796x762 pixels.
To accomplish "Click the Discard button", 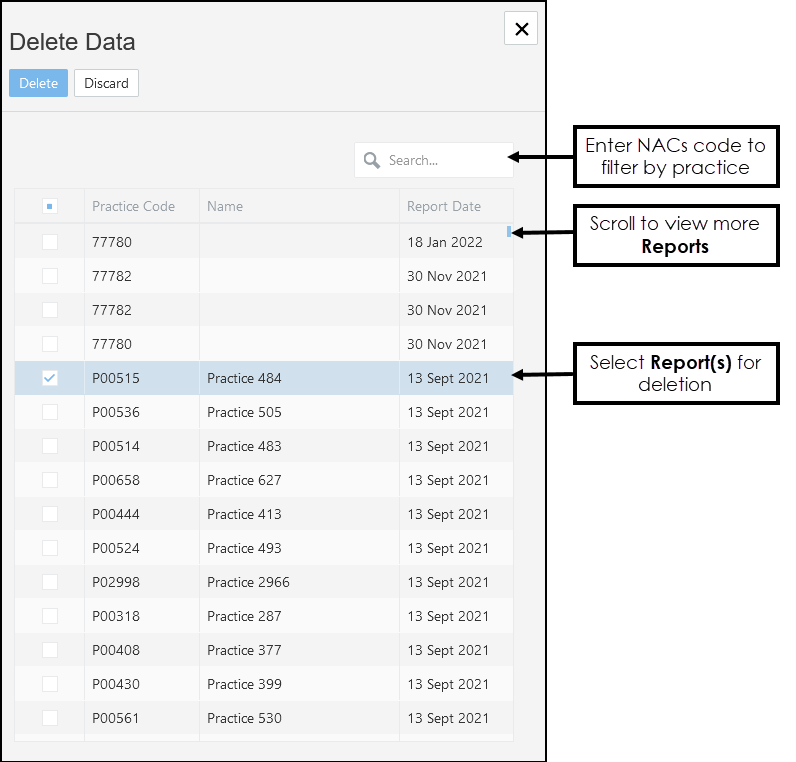I will coord(106,83).
